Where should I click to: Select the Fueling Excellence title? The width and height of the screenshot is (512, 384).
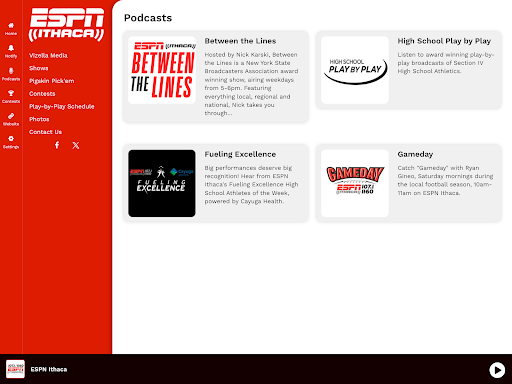click(240, 154)
